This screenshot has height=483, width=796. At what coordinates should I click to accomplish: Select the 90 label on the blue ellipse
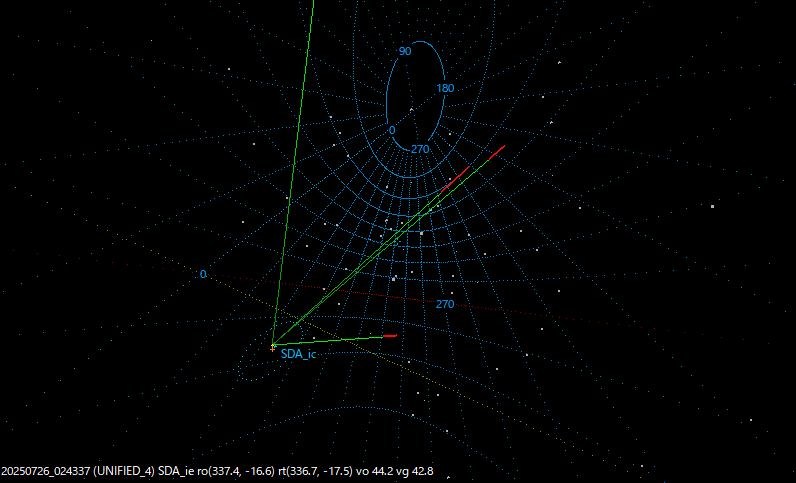[x=405, y=51]
